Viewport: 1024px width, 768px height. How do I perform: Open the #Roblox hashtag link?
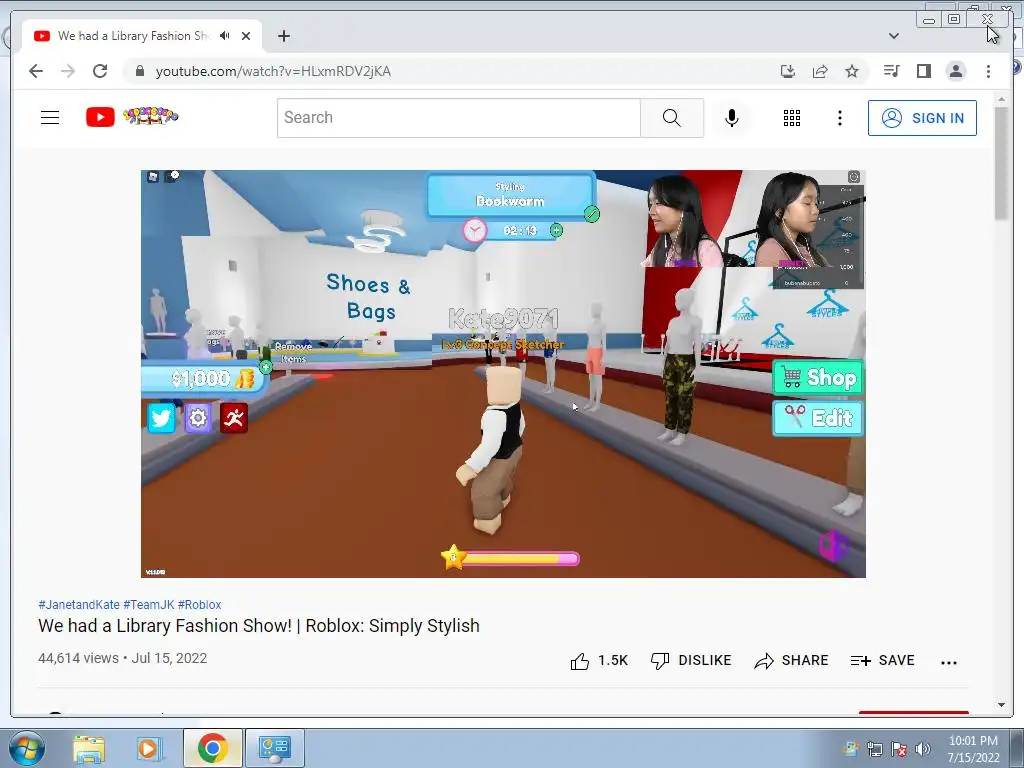click(199, 605)
